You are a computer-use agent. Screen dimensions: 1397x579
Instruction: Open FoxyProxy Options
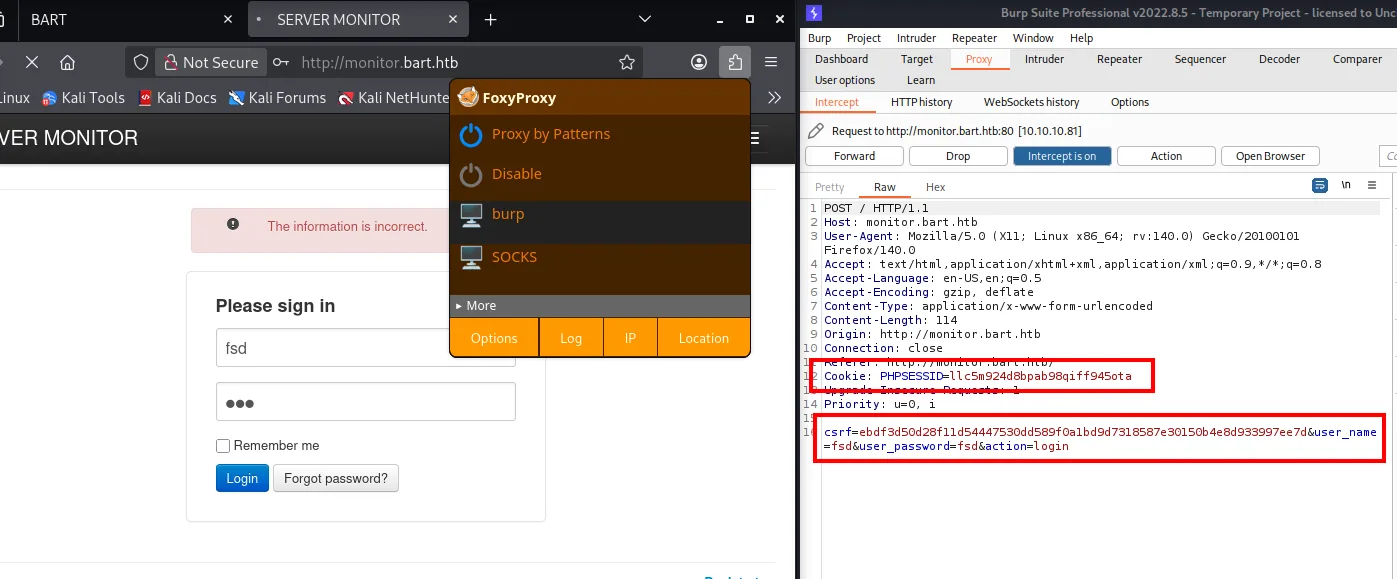(x=494, y=338)
